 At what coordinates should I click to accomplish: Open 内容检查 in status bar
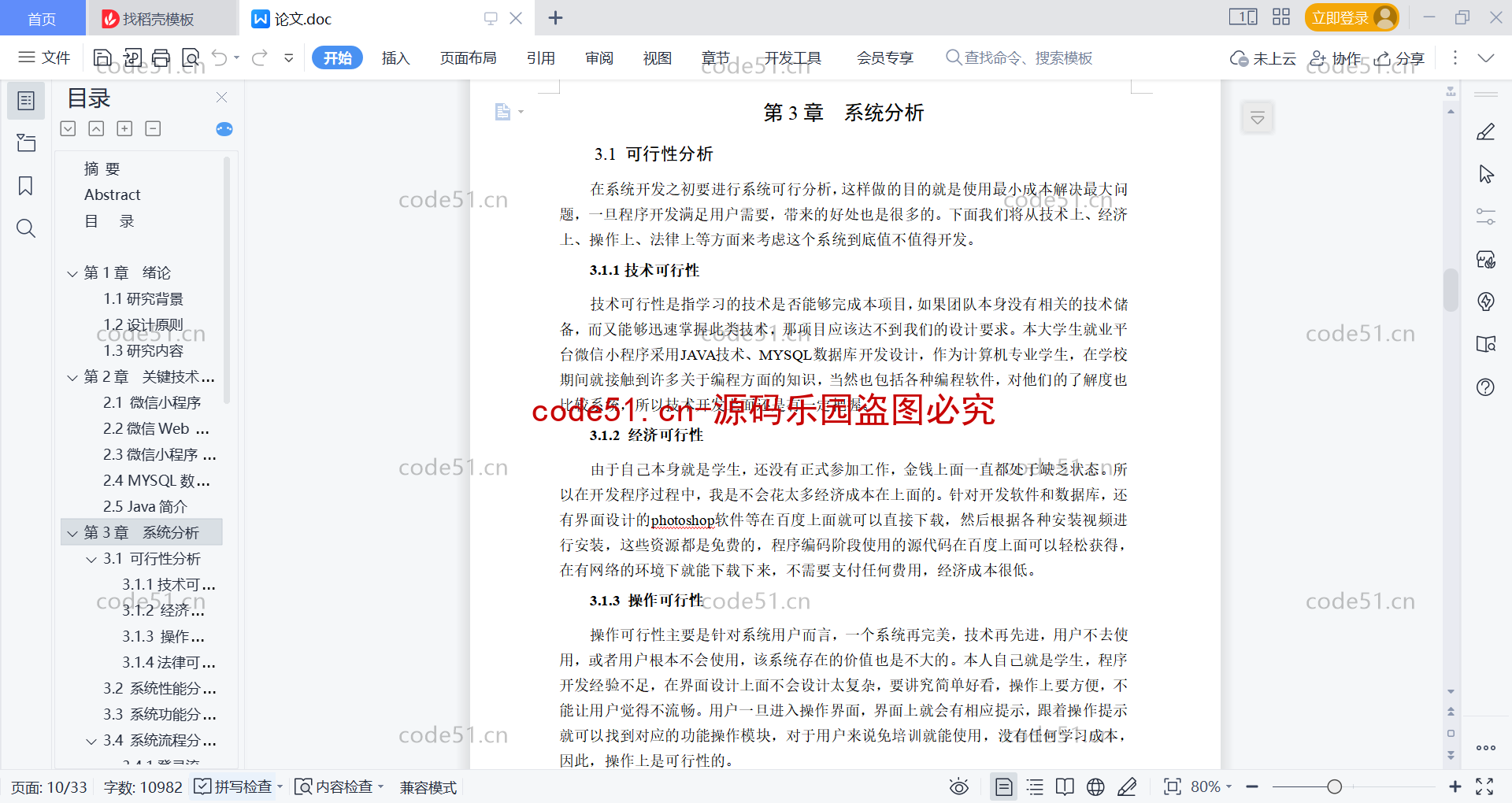point(339,786)
